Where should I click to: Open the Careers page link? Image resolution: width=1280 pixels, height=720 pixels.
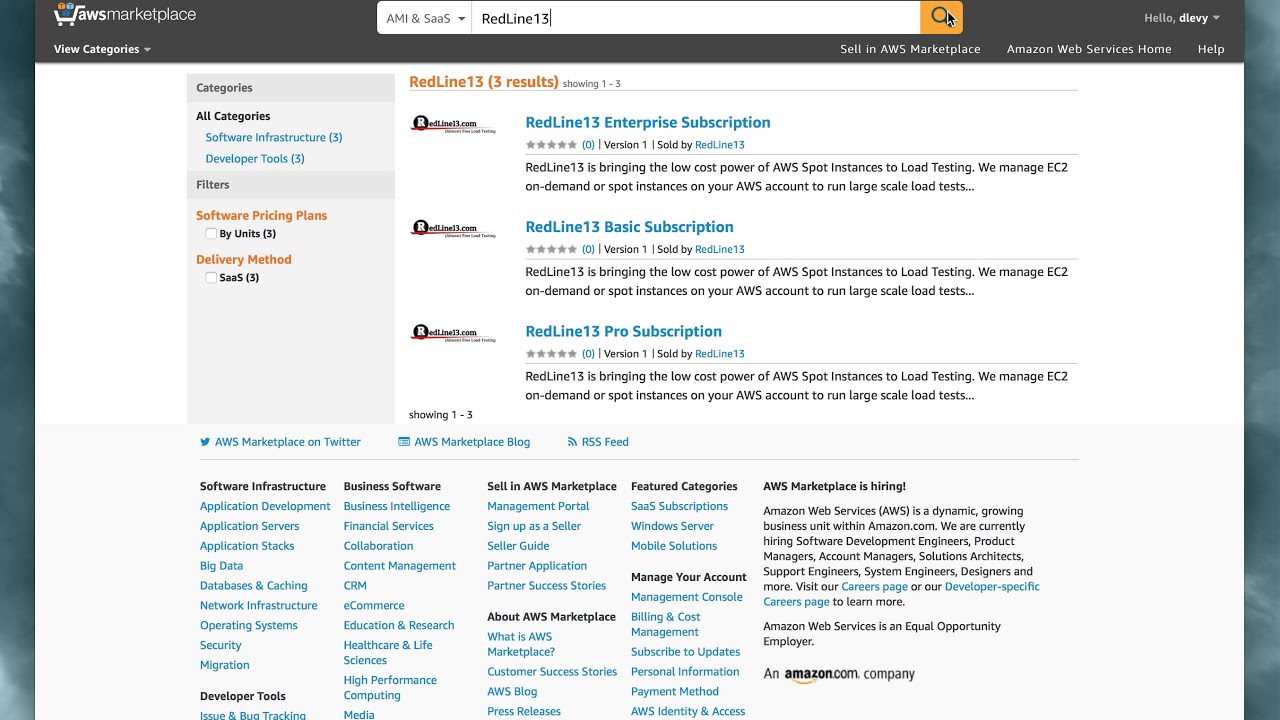point(874,587)
